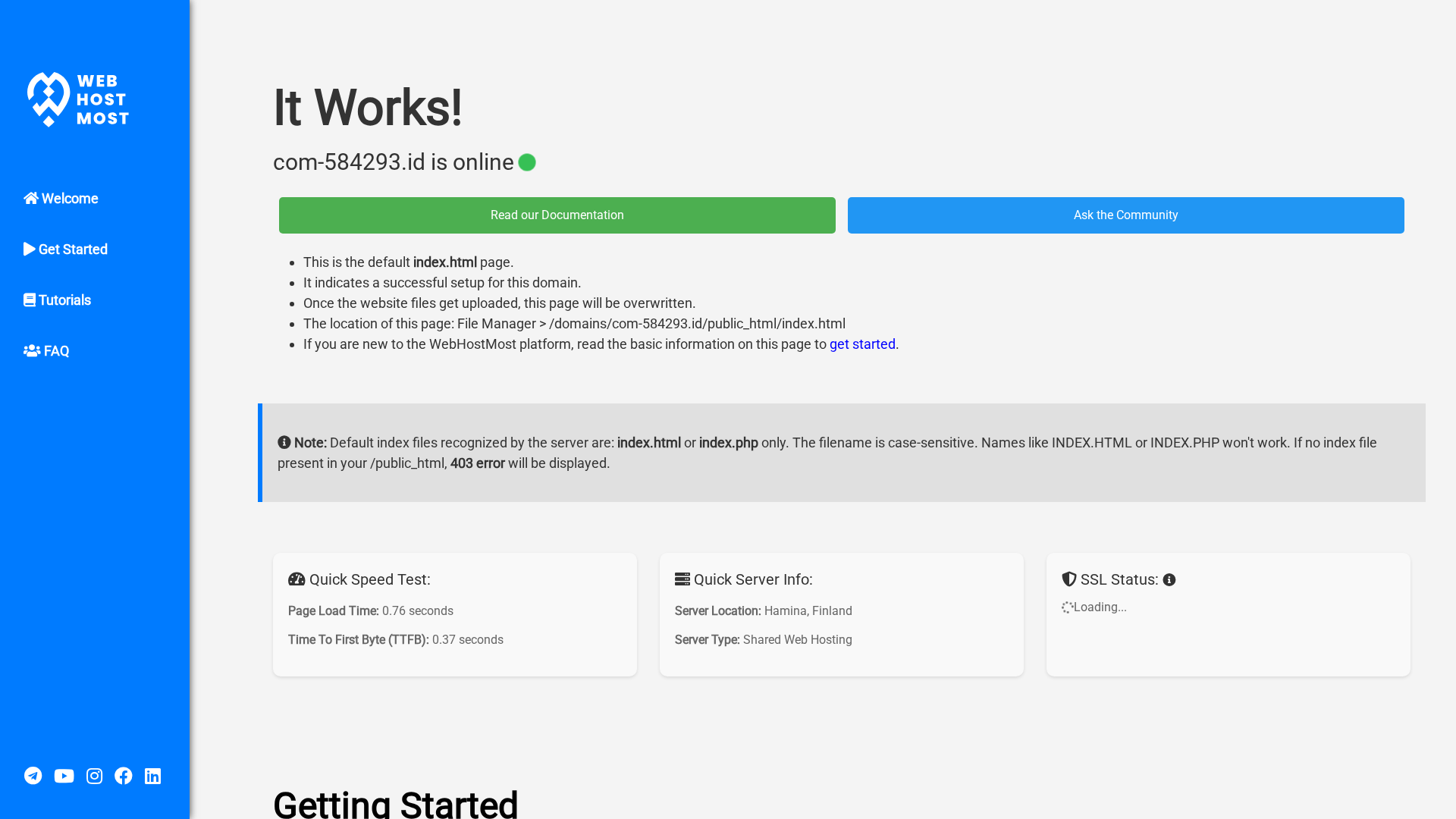Click the file path line in bullet list

point(574,324)
